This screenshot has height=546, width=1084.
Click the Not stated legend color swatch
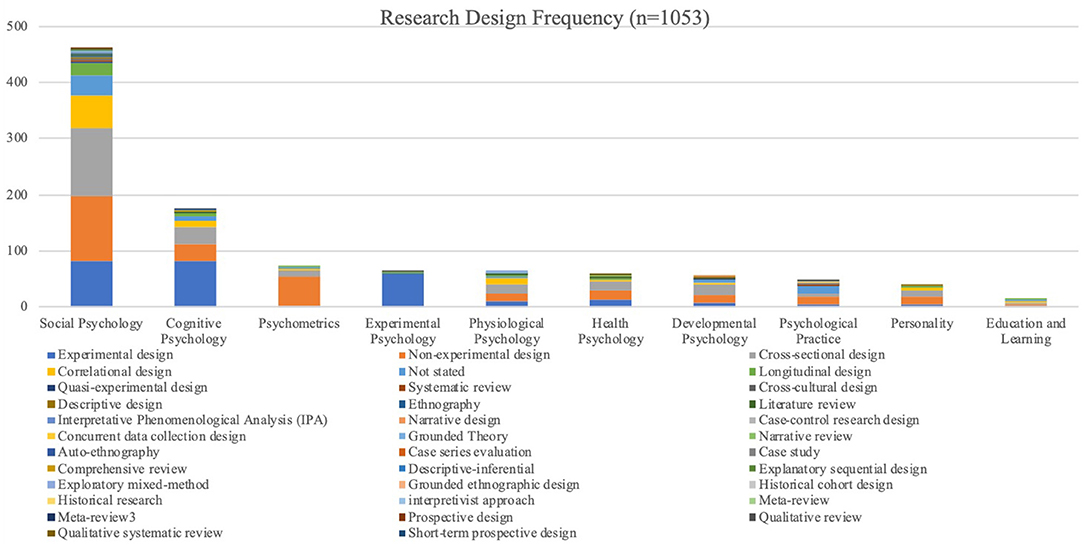(402, 372)
